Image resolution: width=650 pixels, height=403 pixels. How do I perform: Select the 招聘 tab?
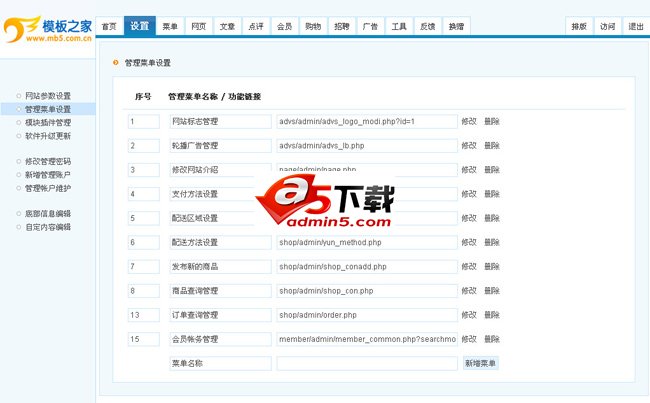coord(342,27)
